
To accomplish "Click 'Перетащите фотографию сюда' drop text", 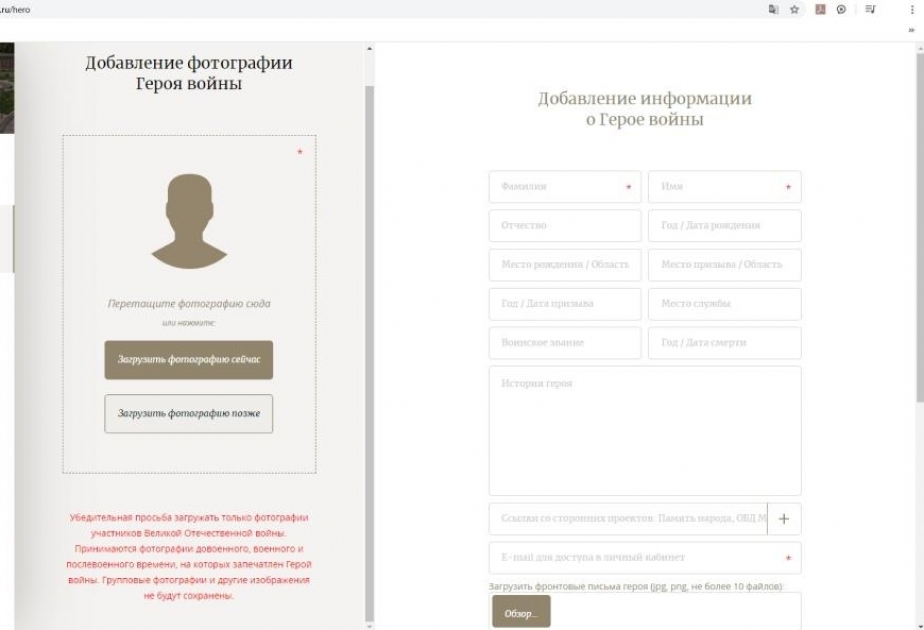I will (x=189, y=304).
